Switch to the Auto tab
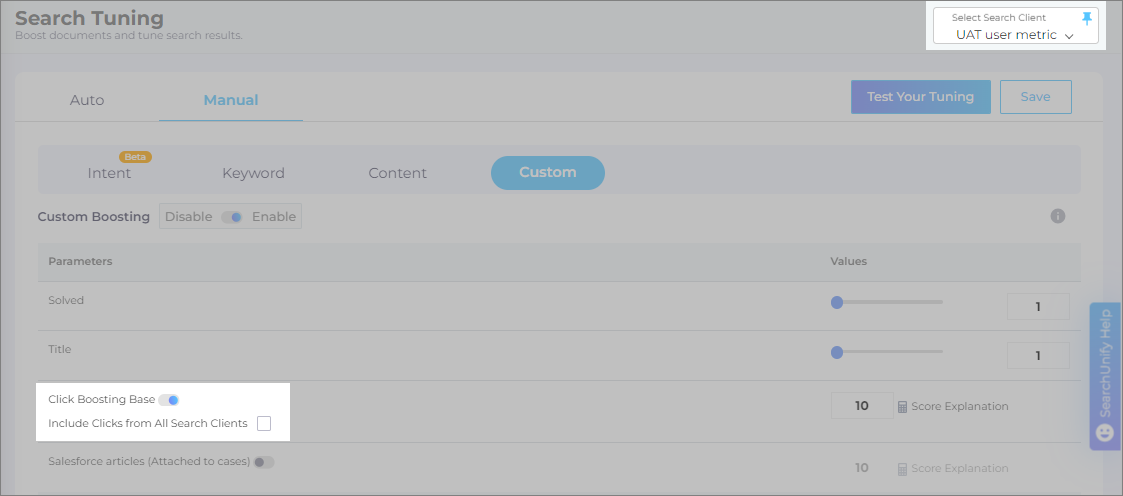Screen dimensions: 1123x496 (x=87, y=100)
